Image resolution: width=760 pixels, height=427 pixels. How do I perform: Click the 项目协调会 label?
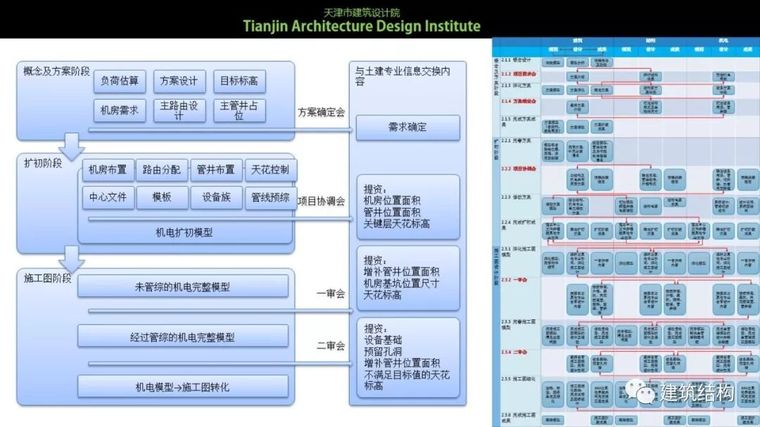(x=321, y=201)
